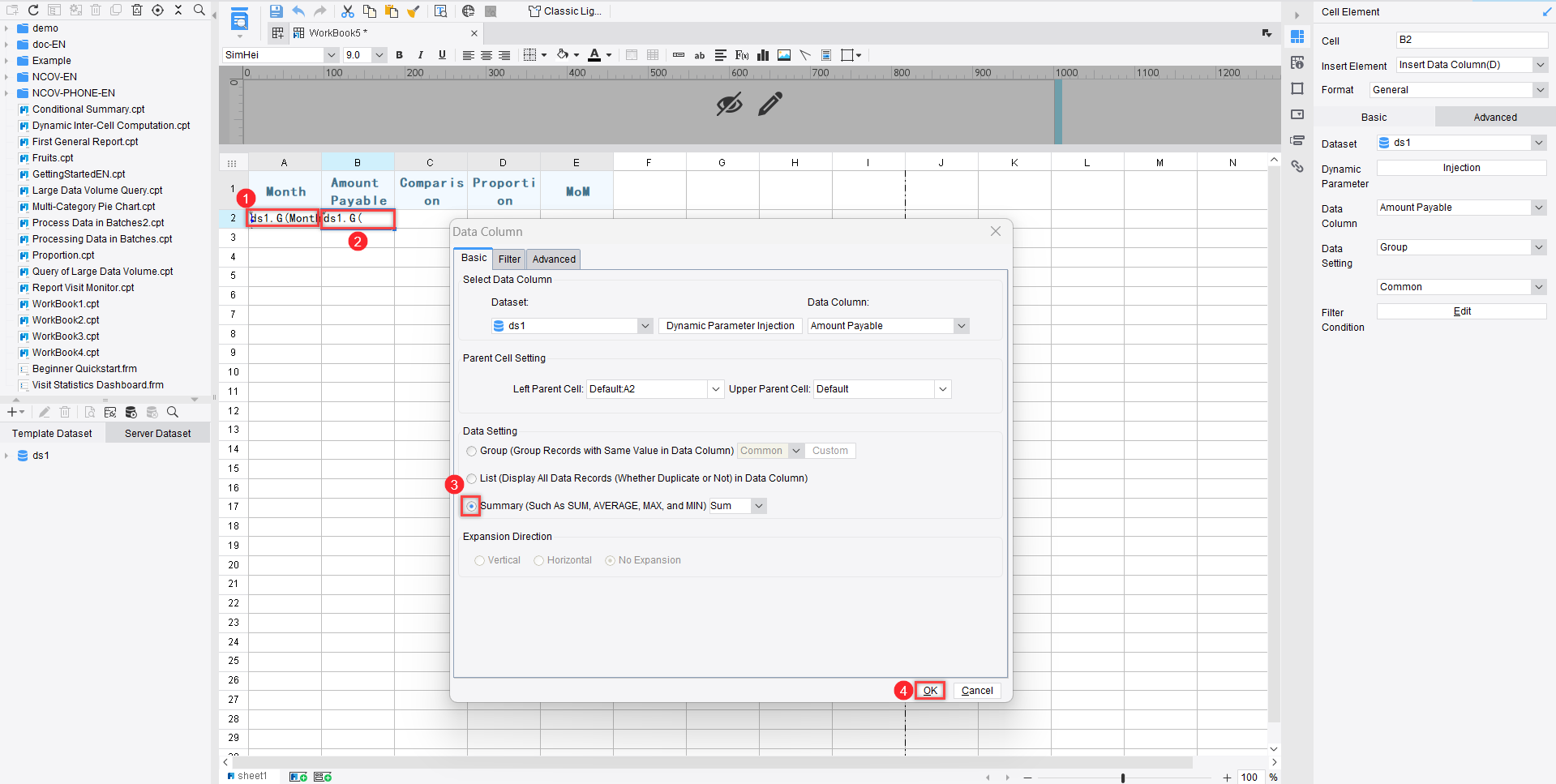
Task: Click the Dynamic Parameter Injection button
Action: click(731, 326)
